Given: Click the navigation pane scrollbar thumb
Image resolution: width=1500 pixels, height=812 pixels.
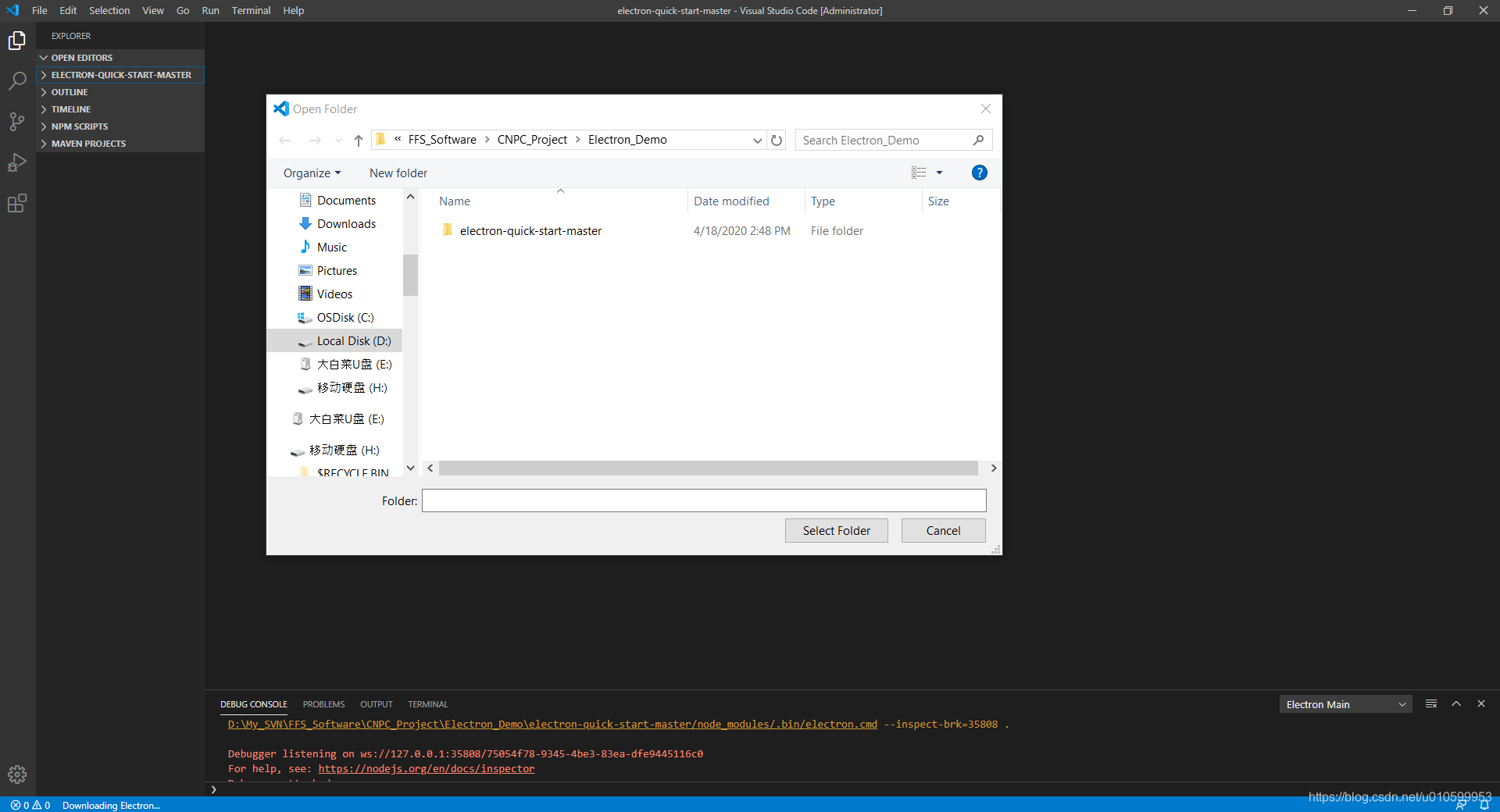Looking at the screenshot, I should 410,275.
